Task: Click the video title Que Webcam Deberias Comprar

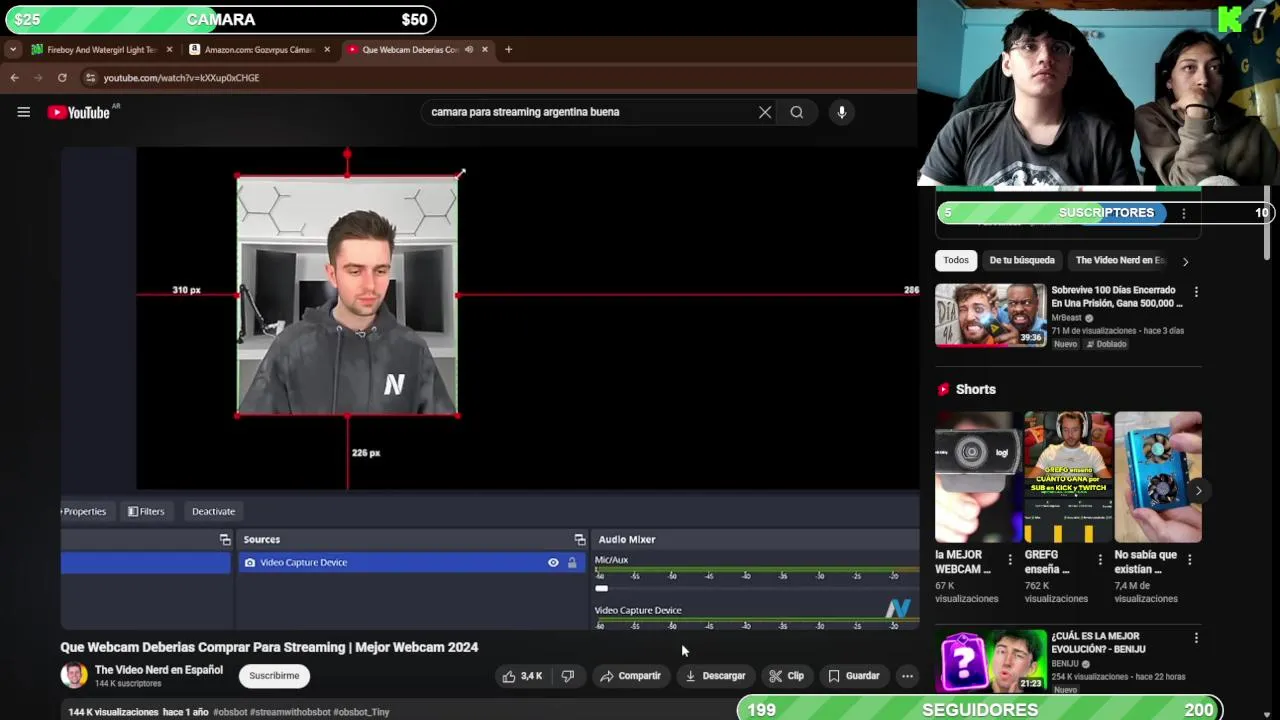Action: tap(269, 648)
